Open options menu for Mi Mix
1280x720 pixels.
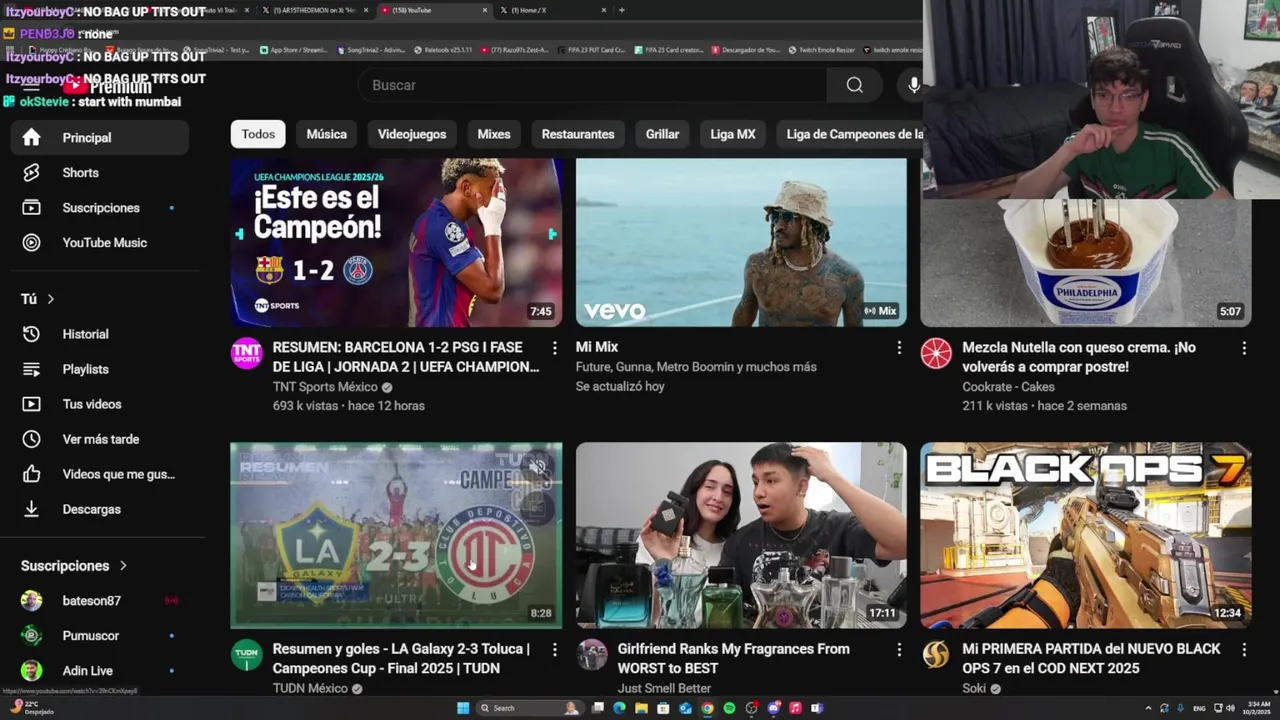tap(898, 348)
